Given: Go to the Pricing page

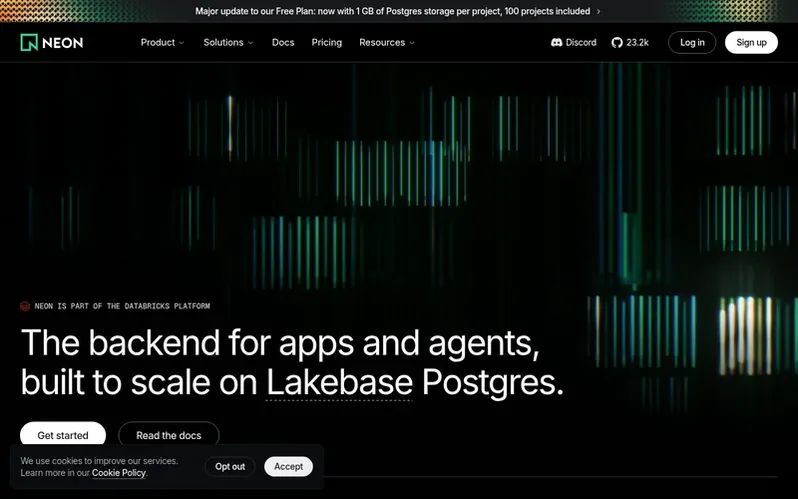Looking at the screenshot, I should [x=327, y=42].
